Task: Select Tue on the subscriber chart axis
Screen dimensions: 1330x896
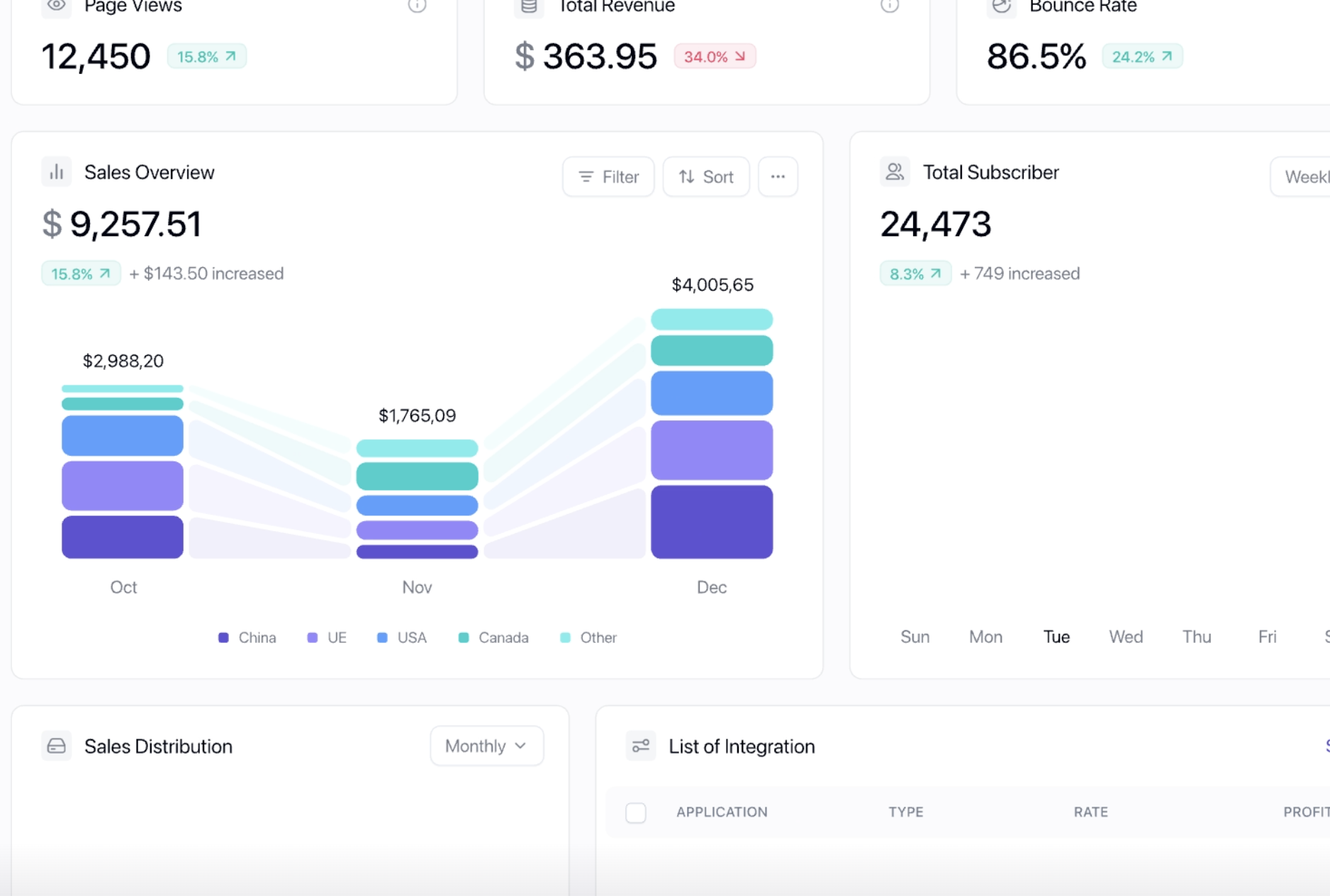Action: tap(1056, 637)
